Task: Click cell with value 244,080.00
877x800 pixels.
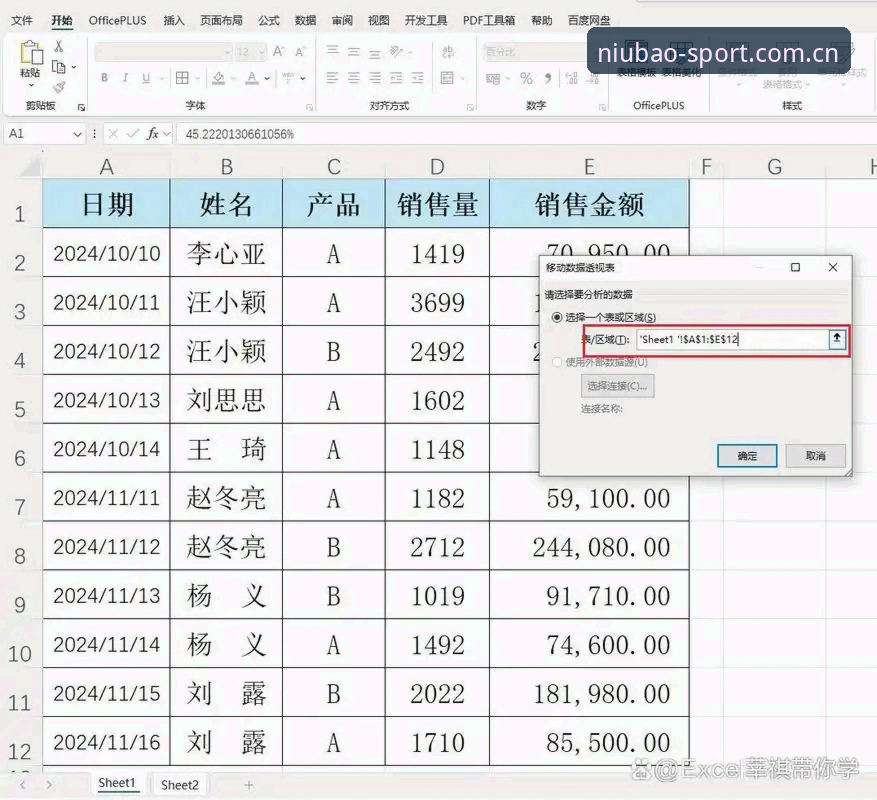Action: pyautogui.click(x=590, y=546)
